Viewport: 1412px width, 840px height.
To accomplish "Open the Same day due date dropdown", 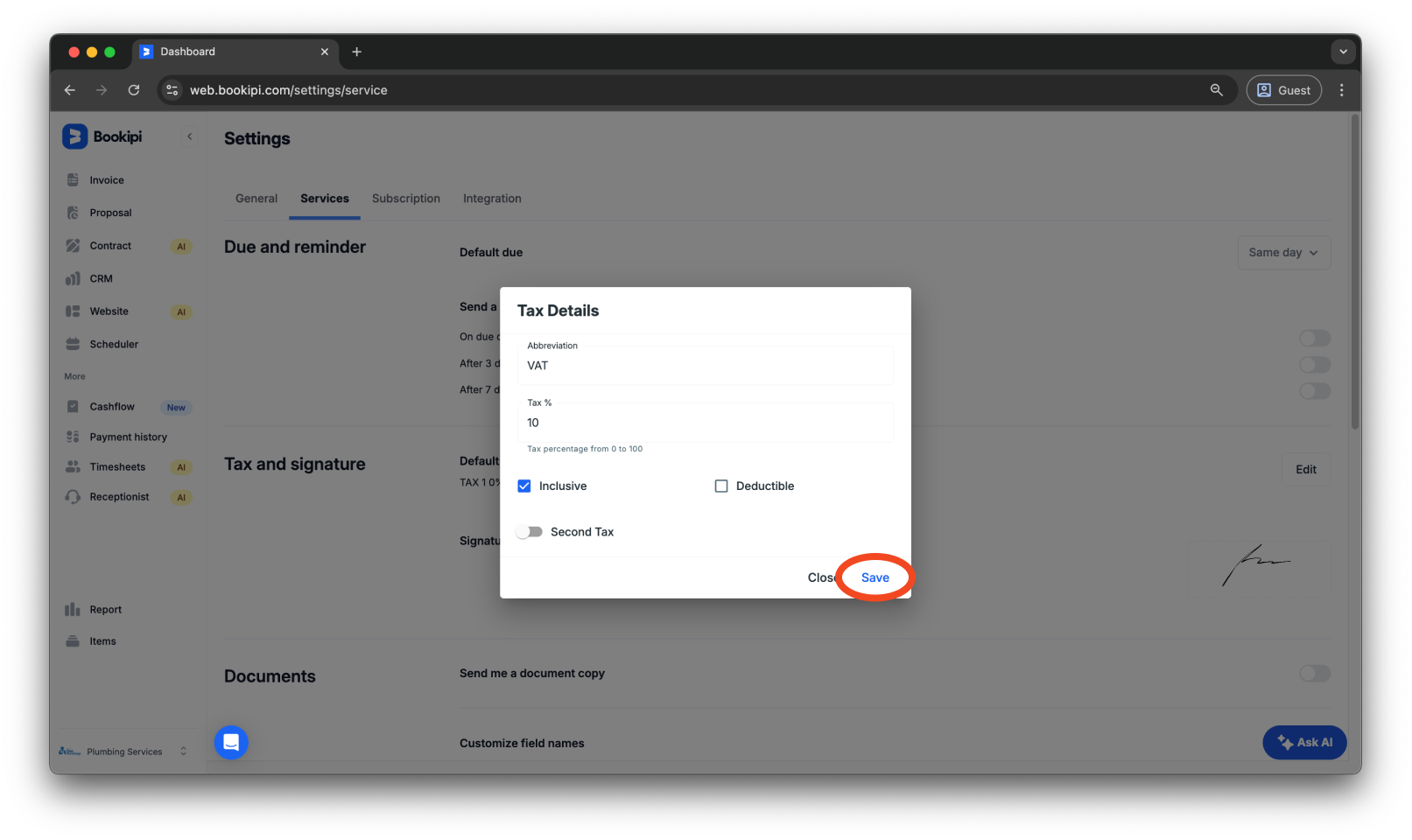I will (x=1283, y=252).
